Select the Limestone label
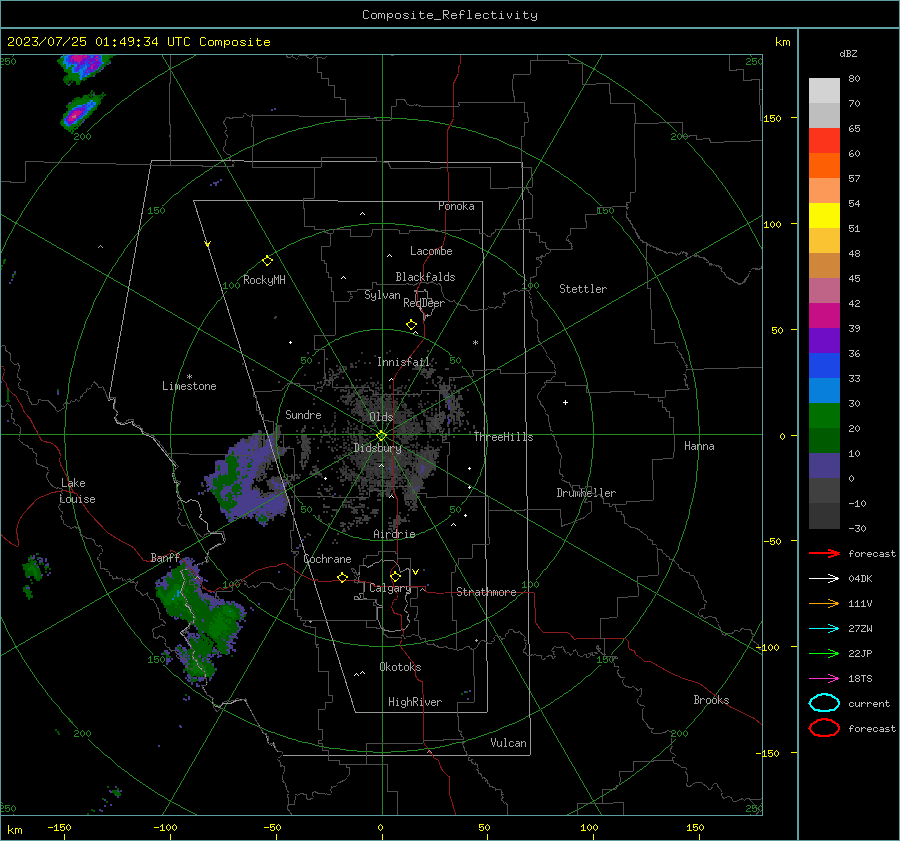900x841 pixels. click(189, 386)
